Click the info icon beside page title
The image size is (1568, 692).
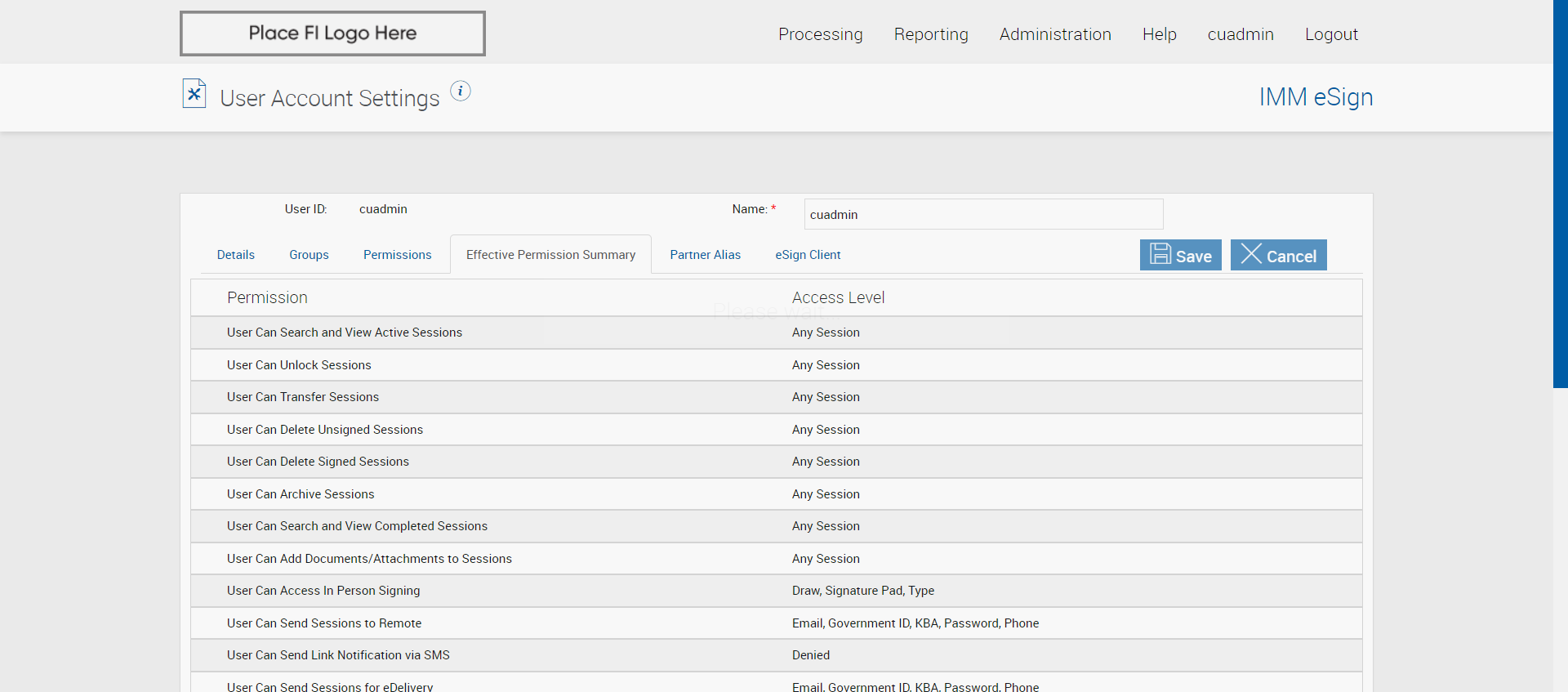tap(461, 92)
